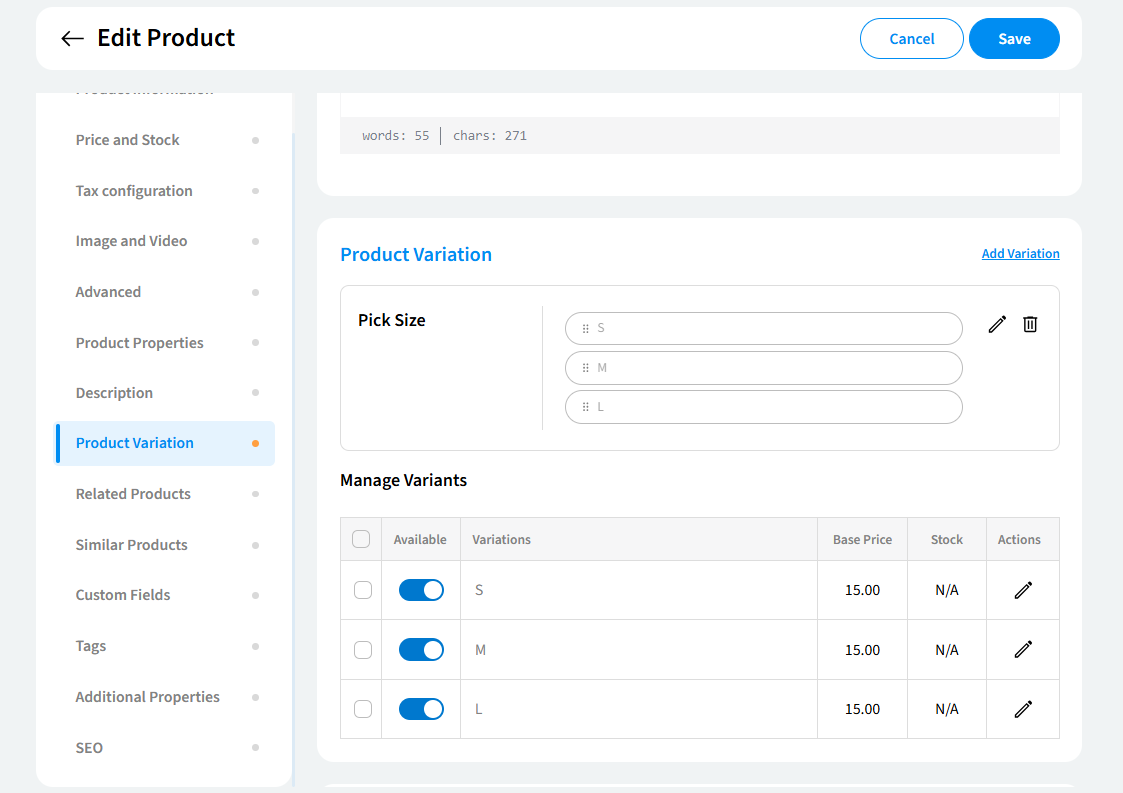This screenshot has width=1123, height=793.
Task: Navigate to the SEO section
Action: pyautogui.click(x=89, y=748)
